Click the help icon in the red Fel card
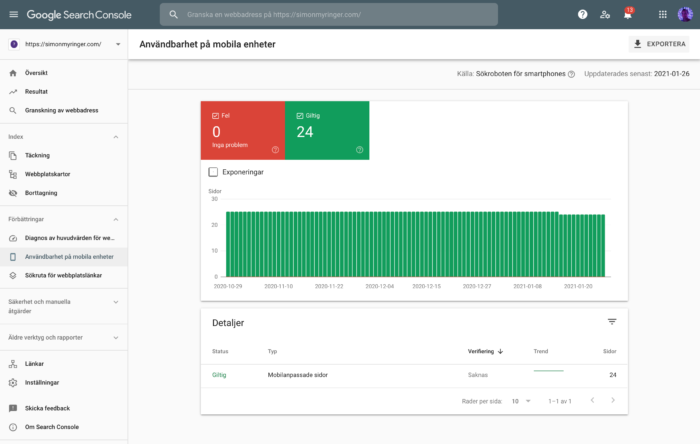This screenshot has width=700, height=444. (x=275, y=150)
